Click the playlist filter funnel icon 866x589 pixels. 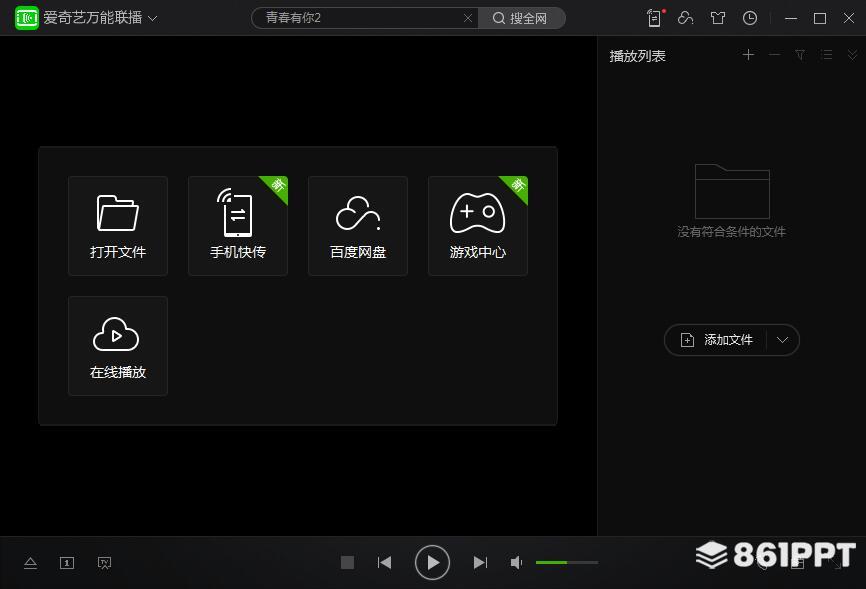pyautogui.click(x=800, y=55)
